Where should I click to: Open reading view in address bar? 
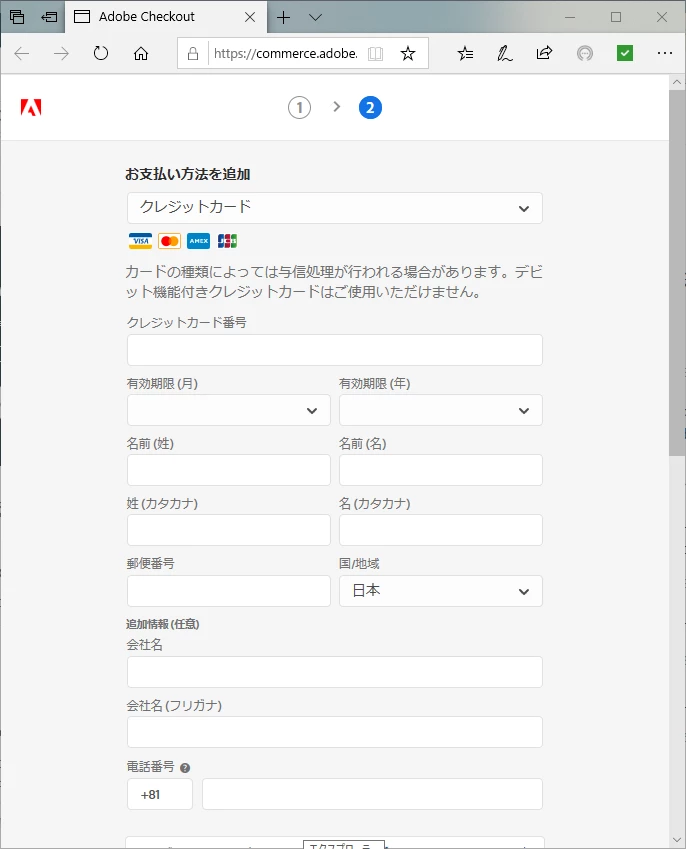pyautogui.click(x=375, y=53)
